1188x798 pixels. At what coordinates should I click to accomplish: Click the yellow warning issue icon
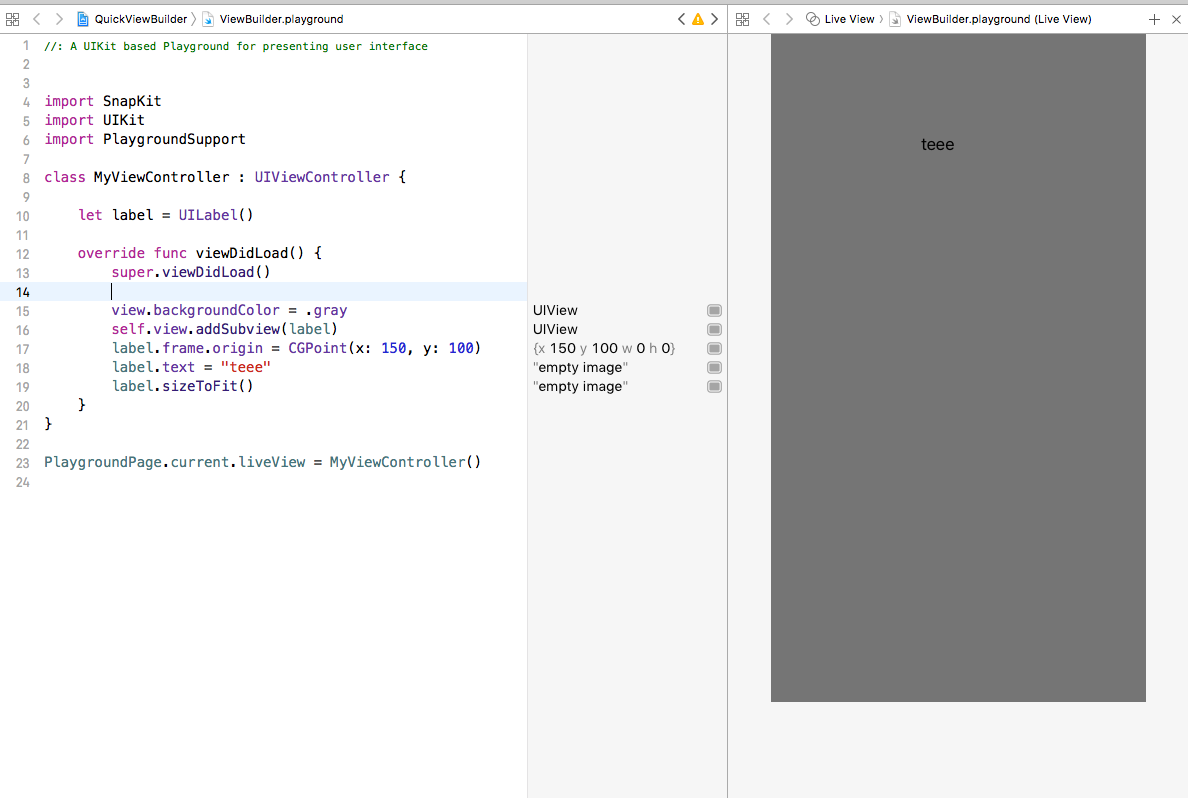pos(698,19)
